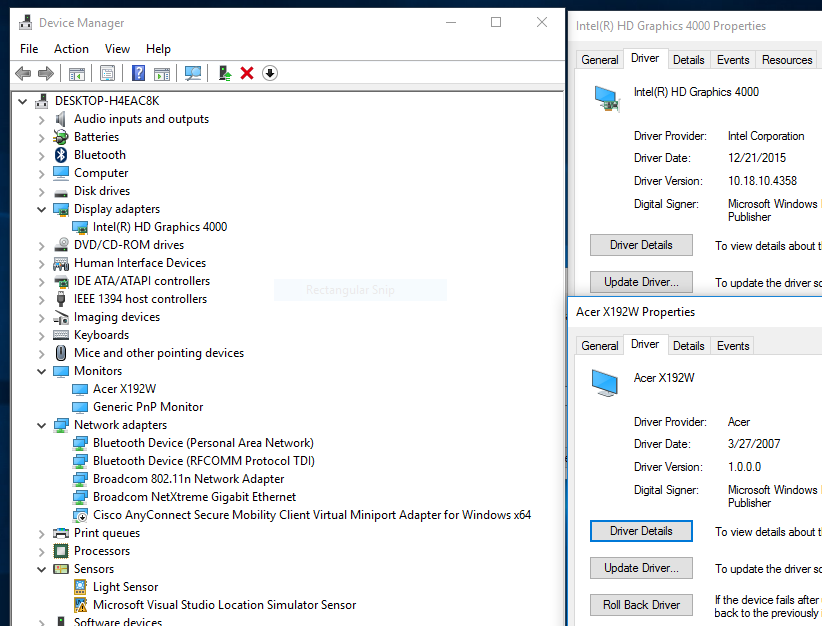
Task: Click the Forward arrow toolbar icon
Action: pyautogui.click(x=46, y=73)
